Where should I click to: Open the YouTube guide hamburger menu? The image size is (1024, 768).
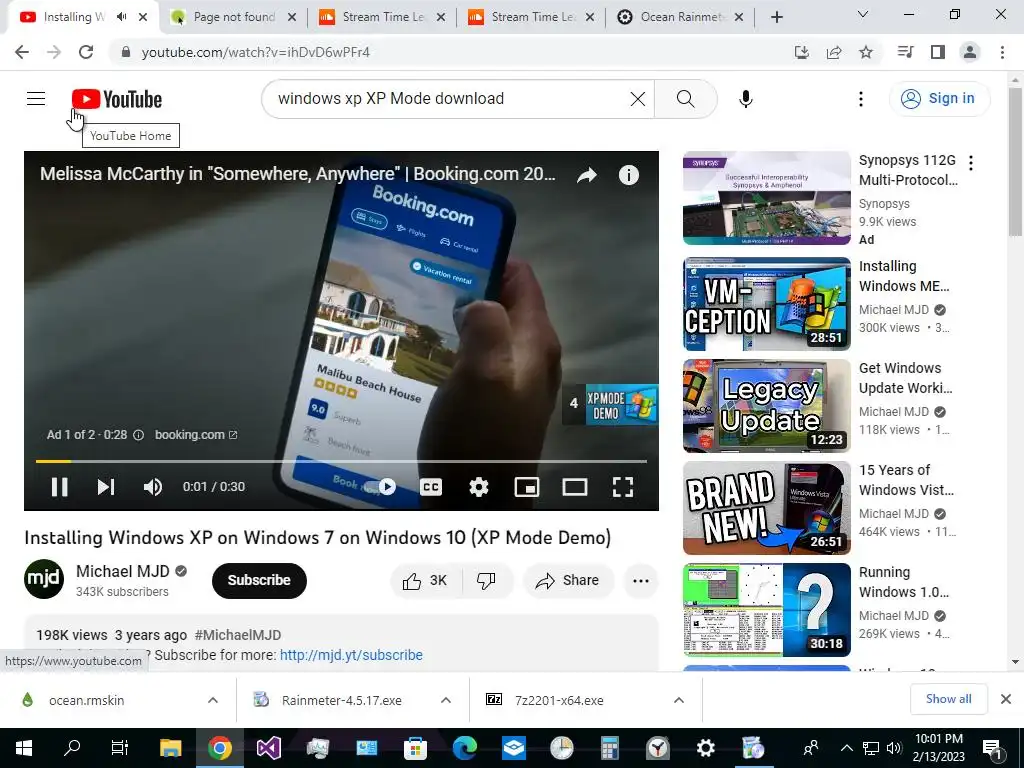(x=36, y=99)
